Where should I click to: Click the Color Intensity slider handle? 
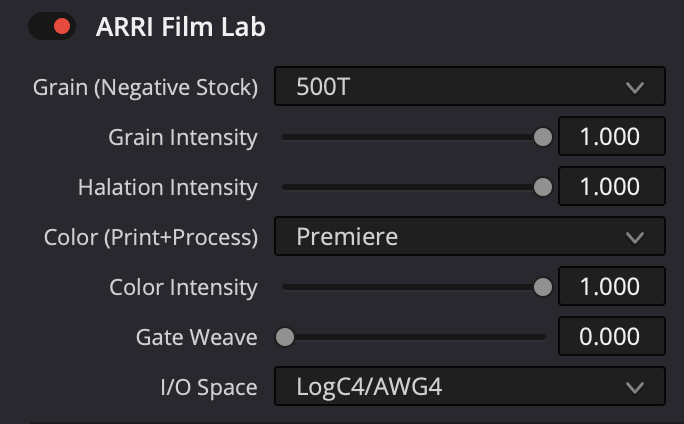coord(543,287)
